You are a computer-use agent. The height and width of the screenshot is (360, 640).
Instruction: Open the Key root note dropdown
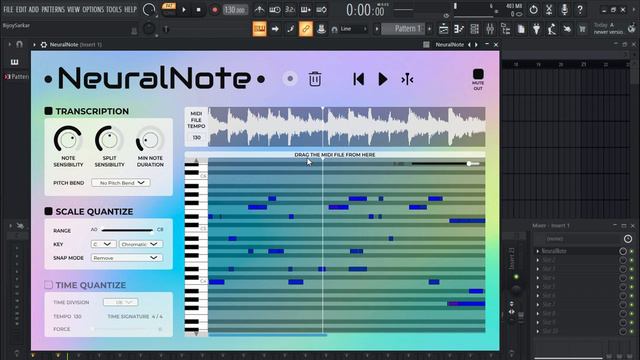click(103, 244)
